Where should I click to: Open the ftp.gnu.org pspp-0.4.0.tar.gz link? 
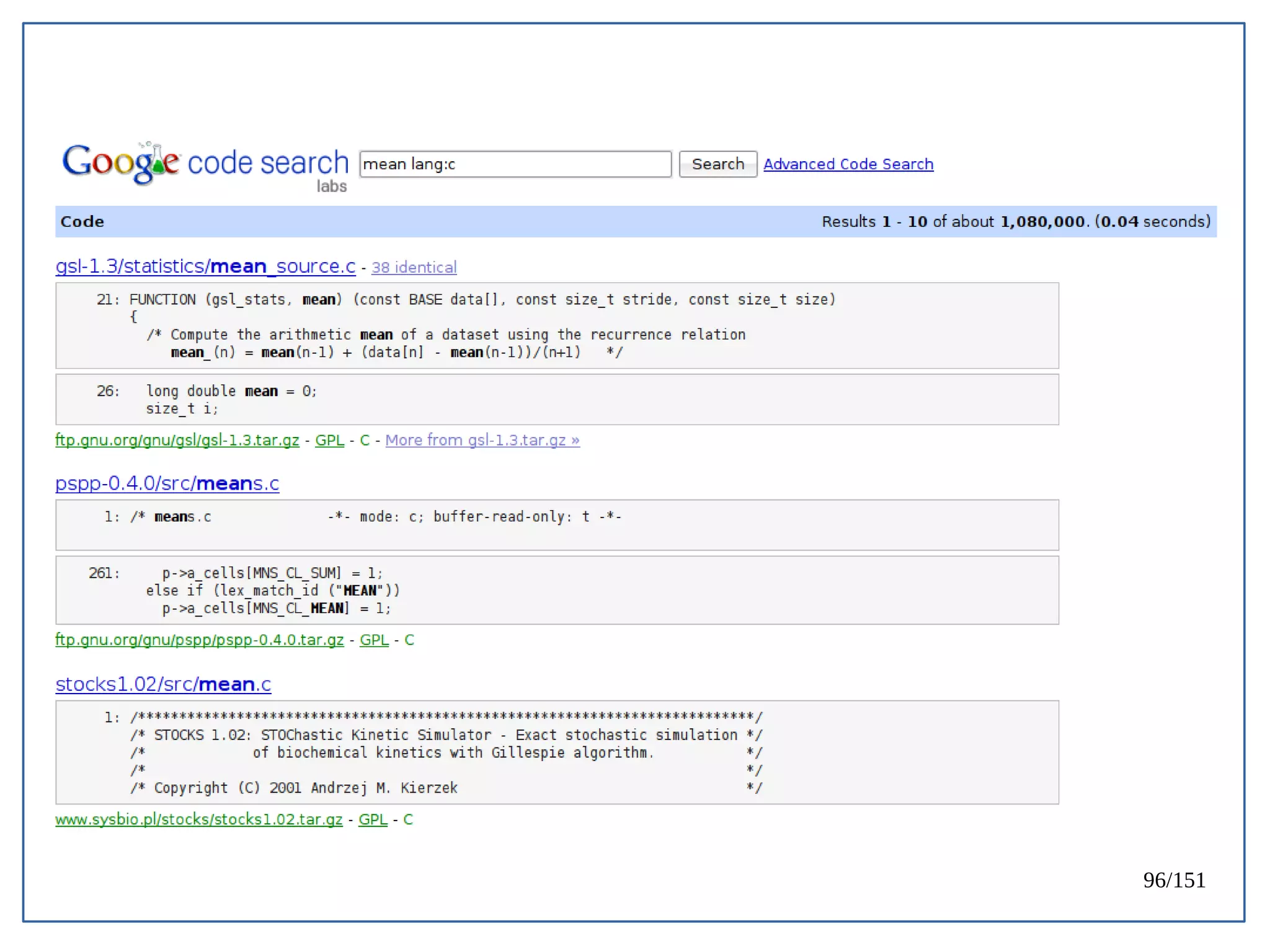199,640
